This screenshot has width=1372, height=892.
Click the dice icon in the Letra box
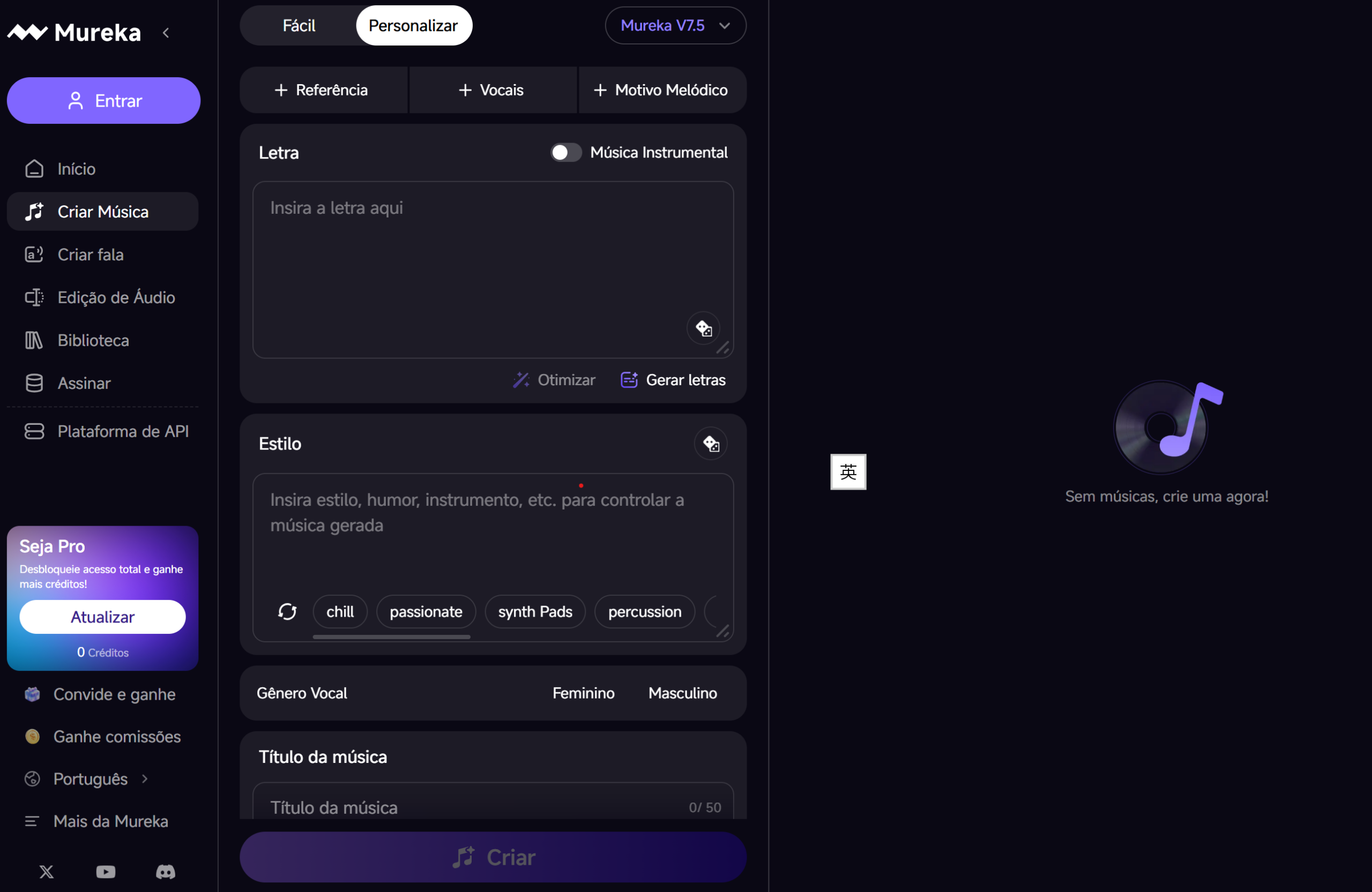pos(703,328)
